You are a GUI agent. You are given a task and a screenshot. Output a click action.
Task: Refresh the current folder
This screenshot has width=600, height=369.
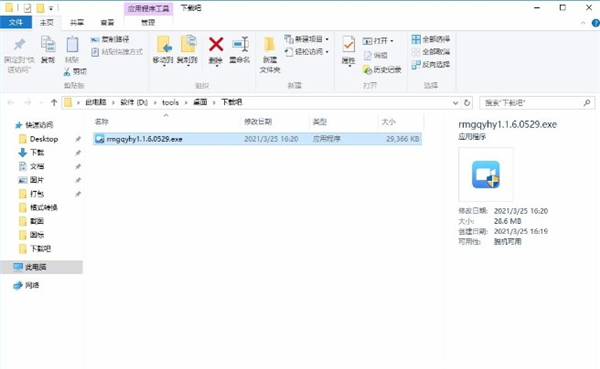coord(467,103)
